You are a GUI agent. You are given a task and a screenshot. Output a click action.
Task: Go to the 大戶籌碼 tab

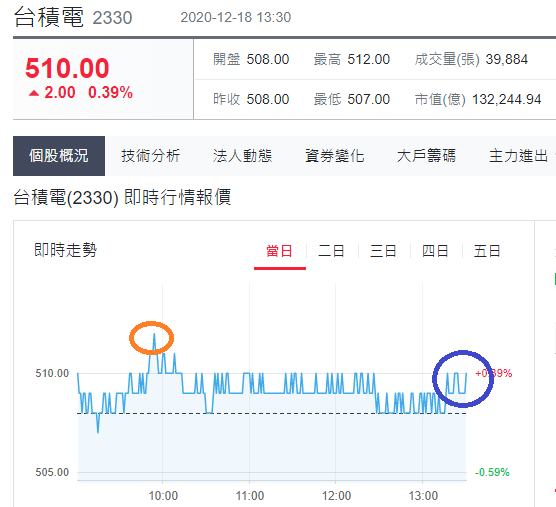(426, 156)
